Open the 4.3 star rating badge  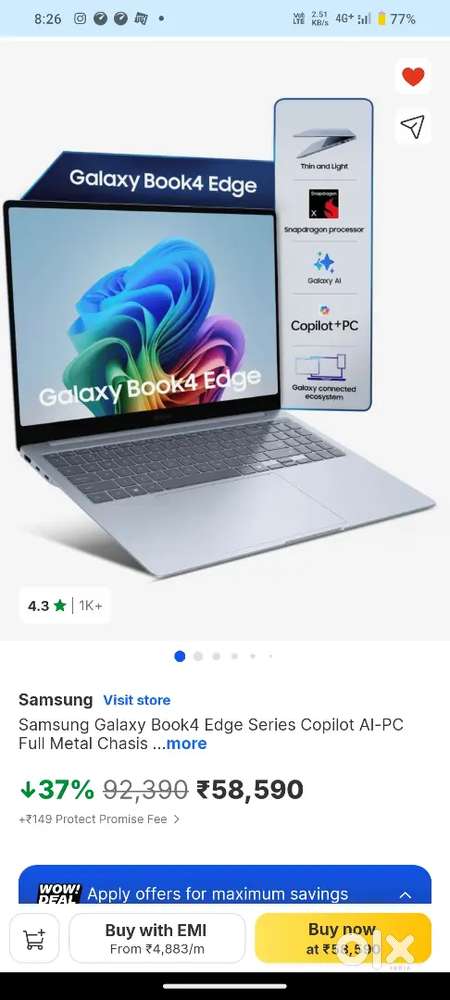point(64,605)
